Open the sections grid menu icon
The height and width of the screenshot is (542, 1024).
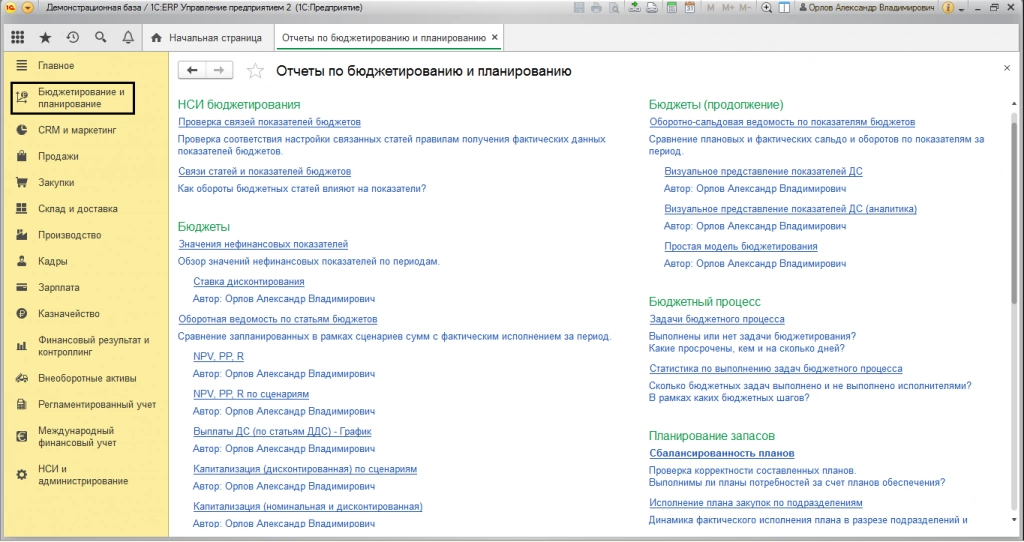tap(18, 38)
